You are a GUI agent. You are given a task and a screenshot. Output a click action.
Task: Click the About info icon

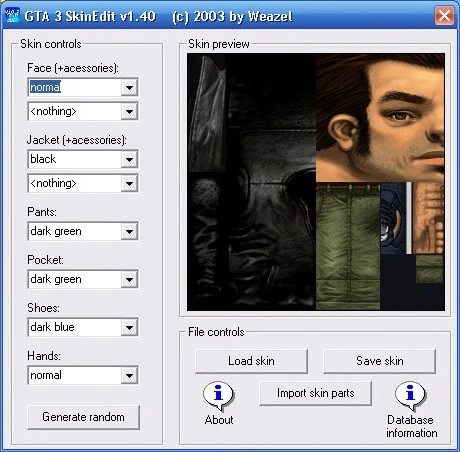click(x=219, y=395)
